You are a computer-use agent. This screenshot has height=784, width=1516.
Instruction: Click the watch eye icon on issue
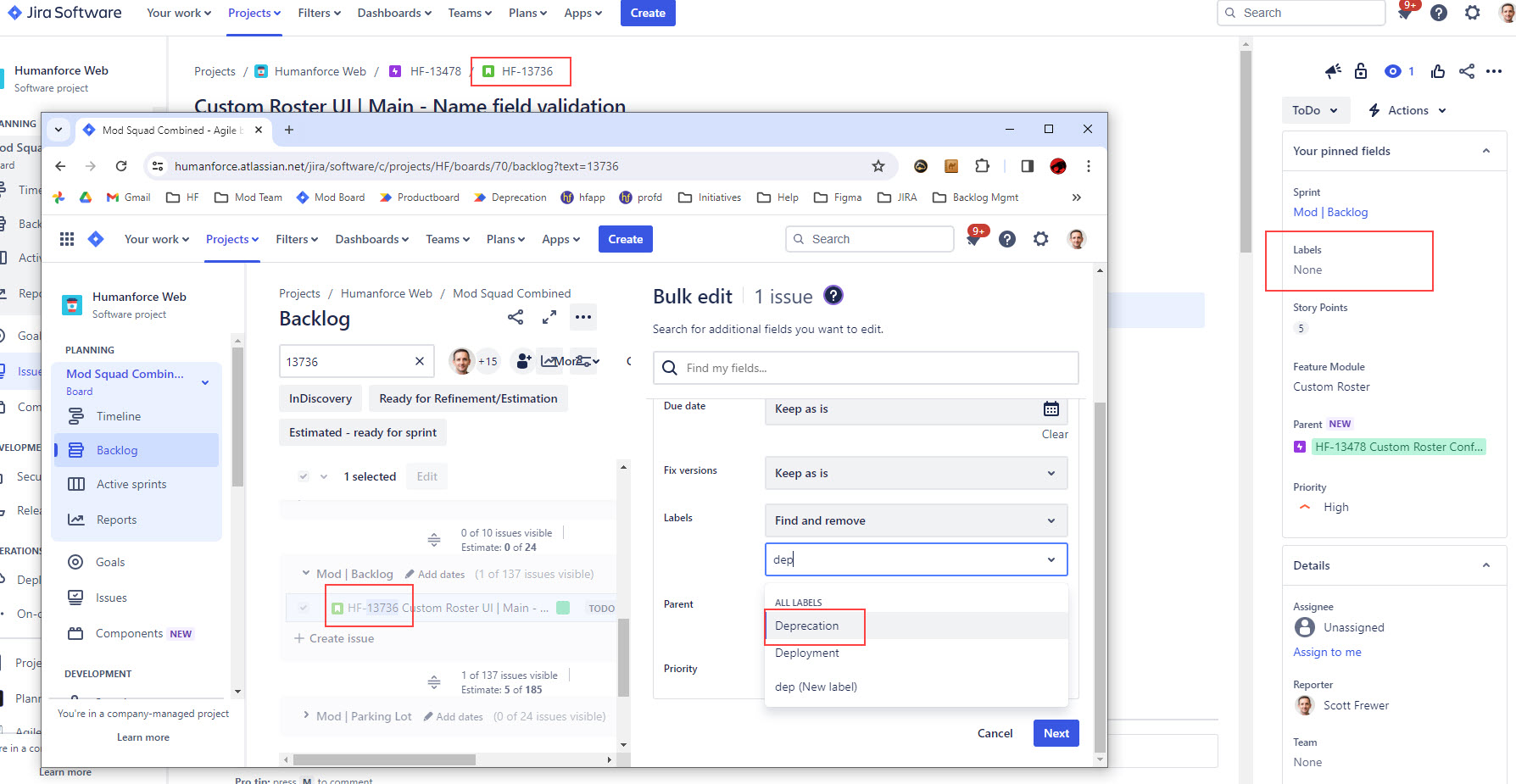tap(1392, 71)
